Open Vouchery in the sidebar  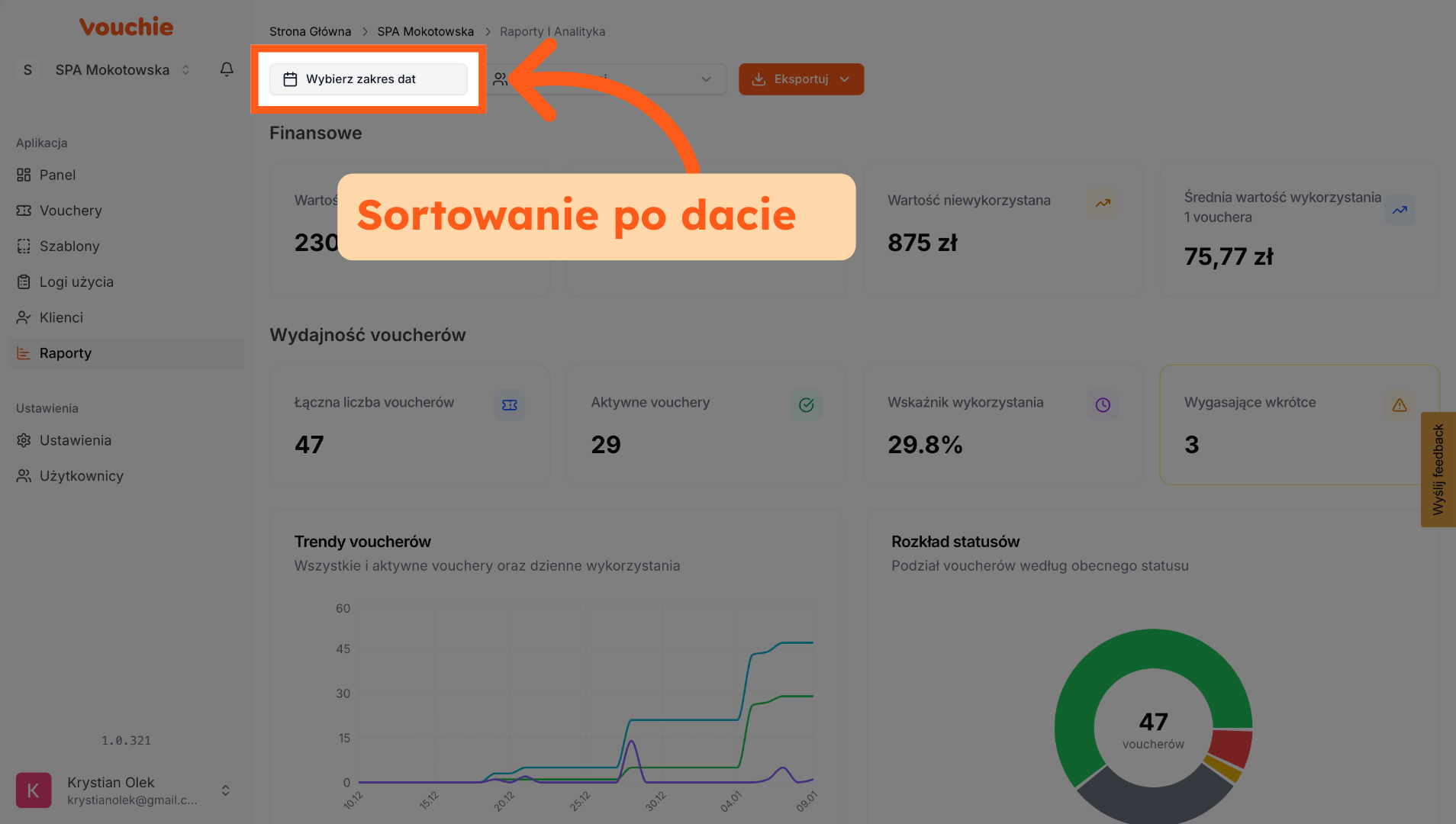coord(70,211)
